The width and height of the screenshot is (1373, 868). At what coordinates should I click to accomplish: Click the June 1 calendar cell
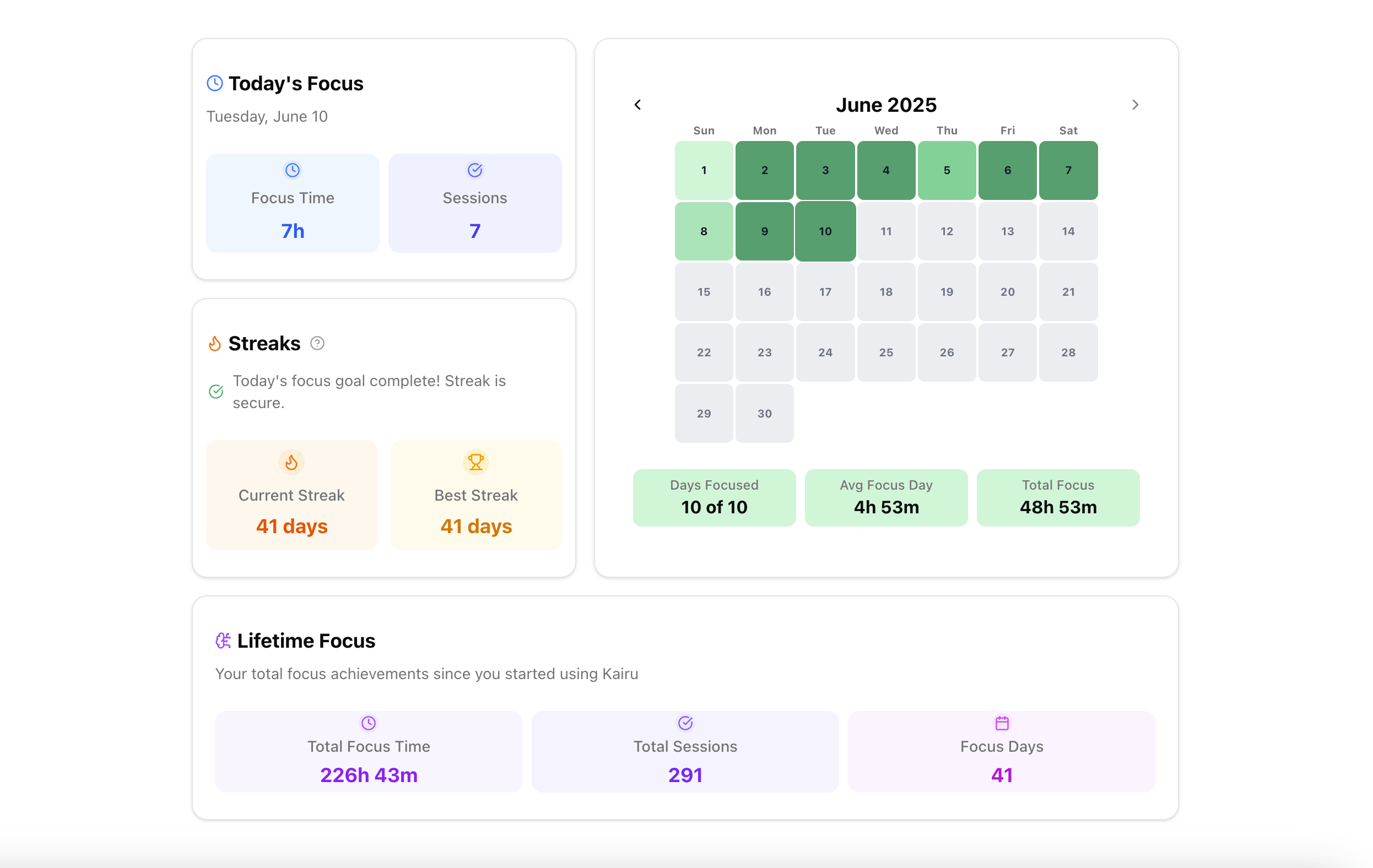tap(704, 170)
